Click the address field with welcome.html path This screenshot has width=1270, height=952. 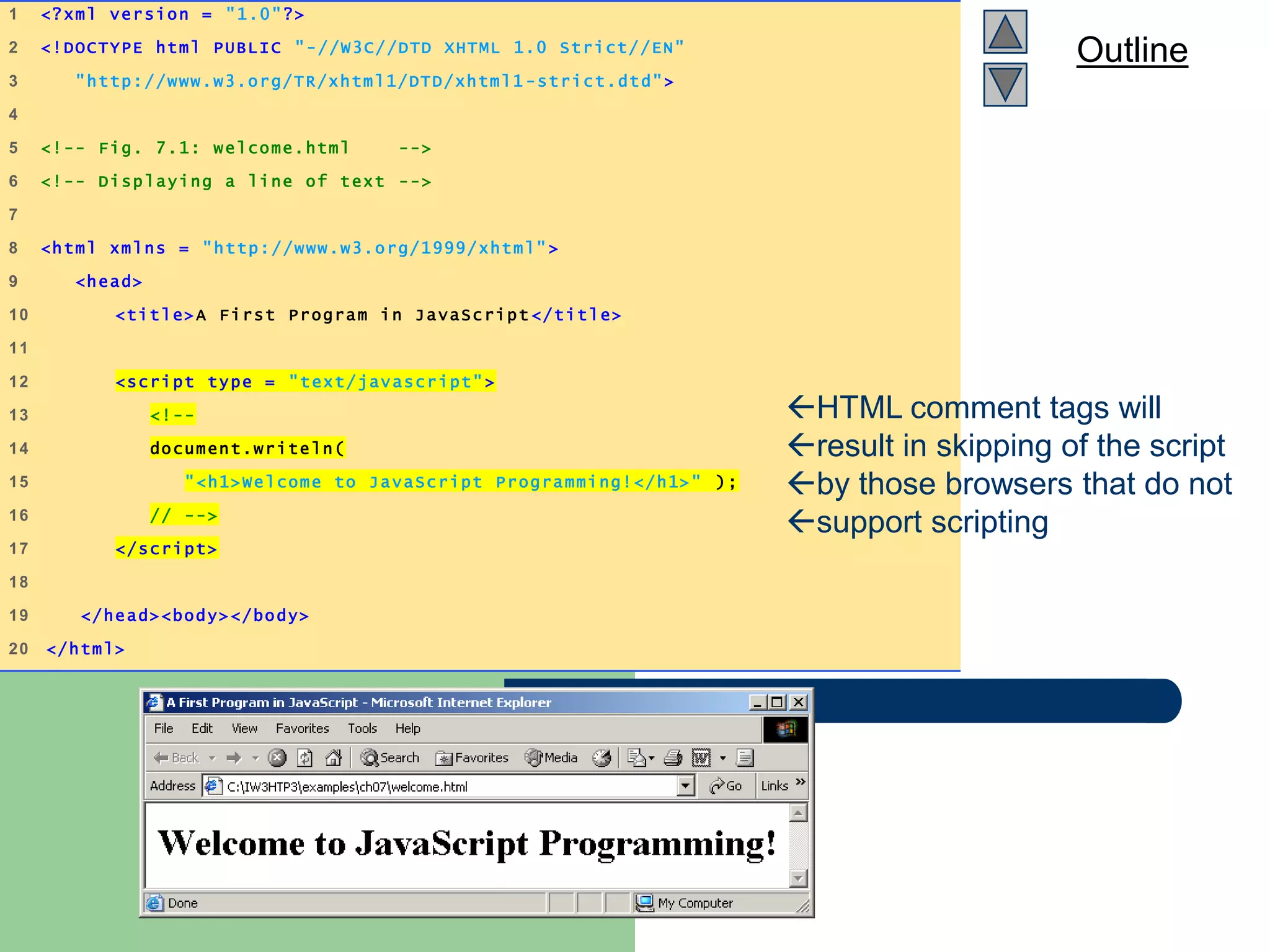[450, 786]
